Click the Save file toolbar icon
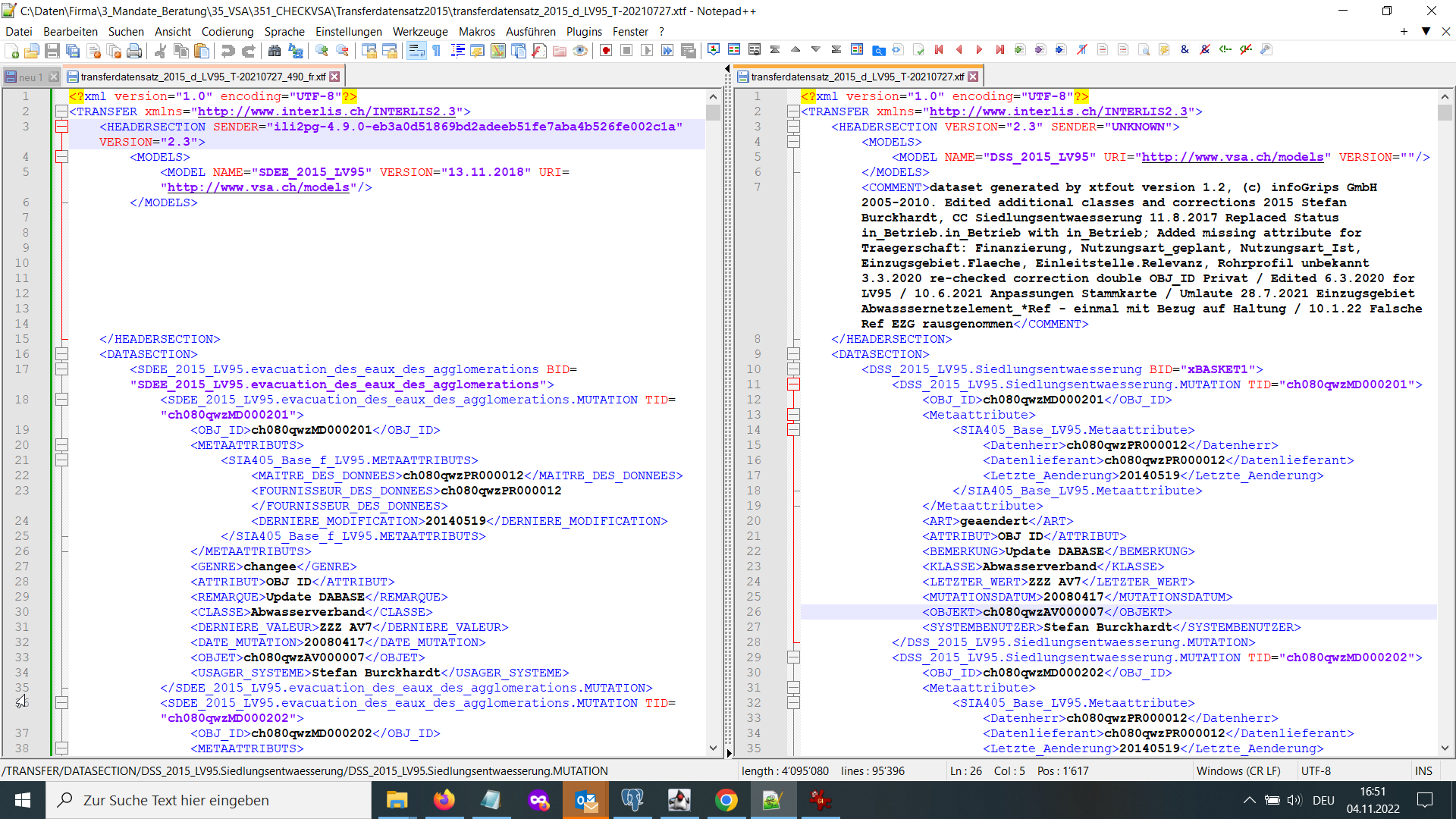1456x819 pixels. 52,50
